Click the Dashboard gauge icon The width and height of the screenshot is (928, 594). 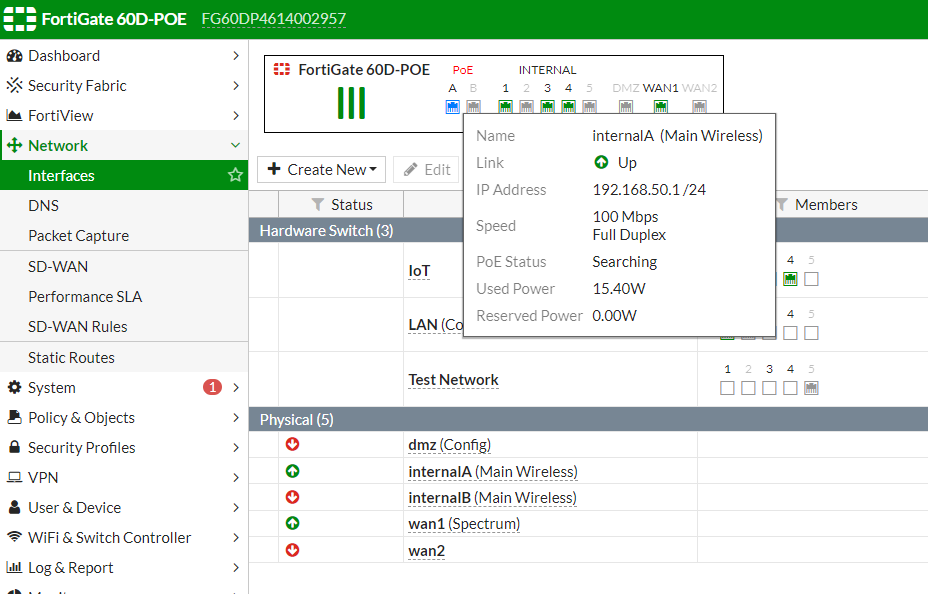click(14, 56)
